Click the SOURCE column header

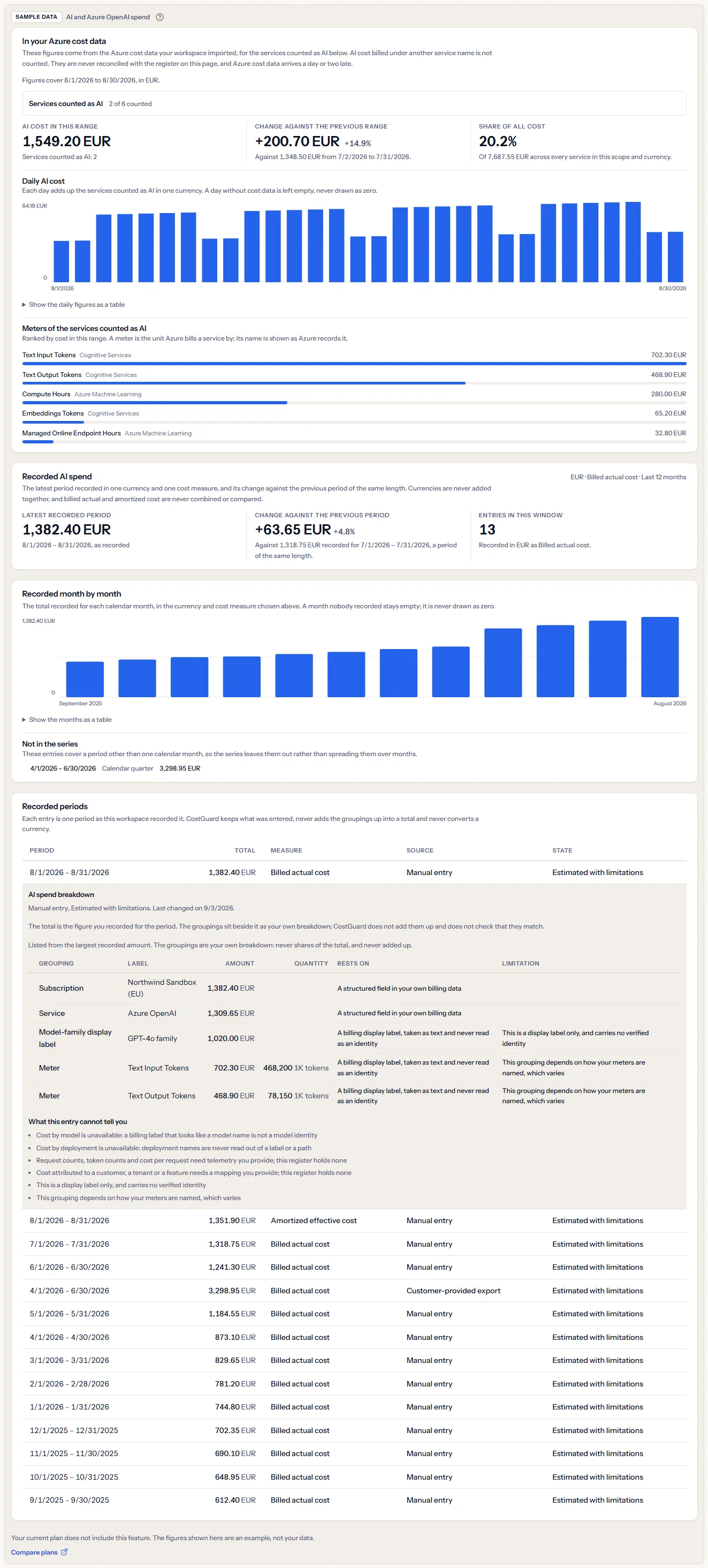click(x=420, y=850)
